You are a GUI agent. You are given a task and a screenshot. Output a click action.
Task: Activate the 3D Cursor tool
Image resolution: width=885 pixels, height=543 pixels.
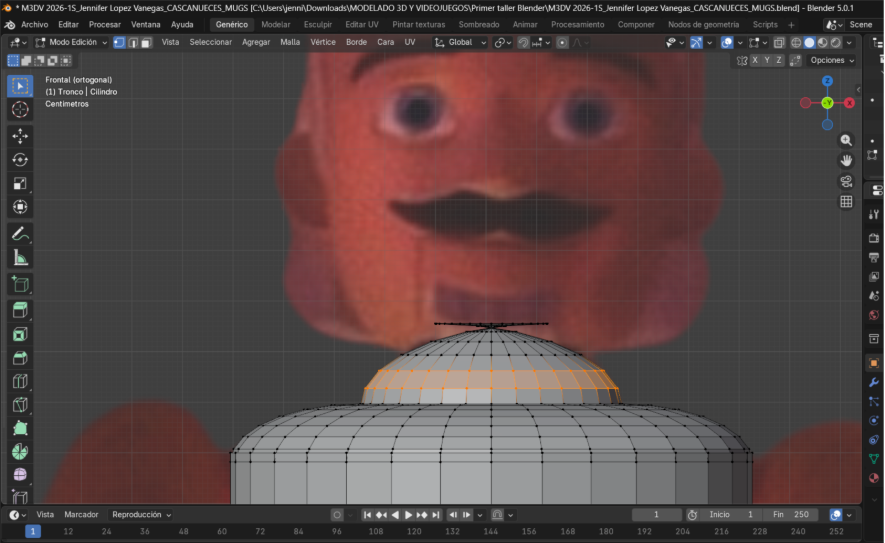pos(20,109)
